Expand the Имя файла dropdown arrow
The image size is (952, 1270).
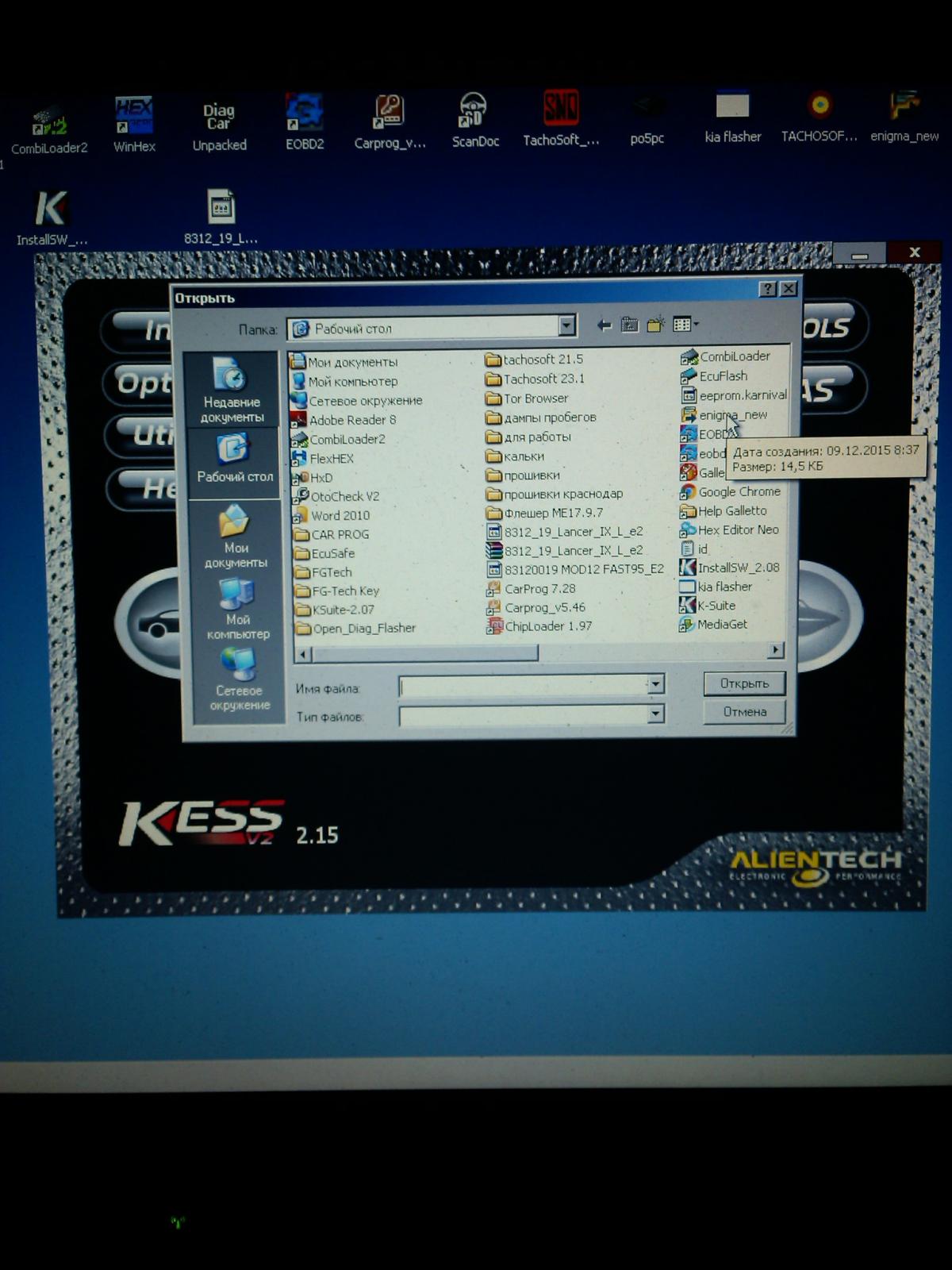655,684
